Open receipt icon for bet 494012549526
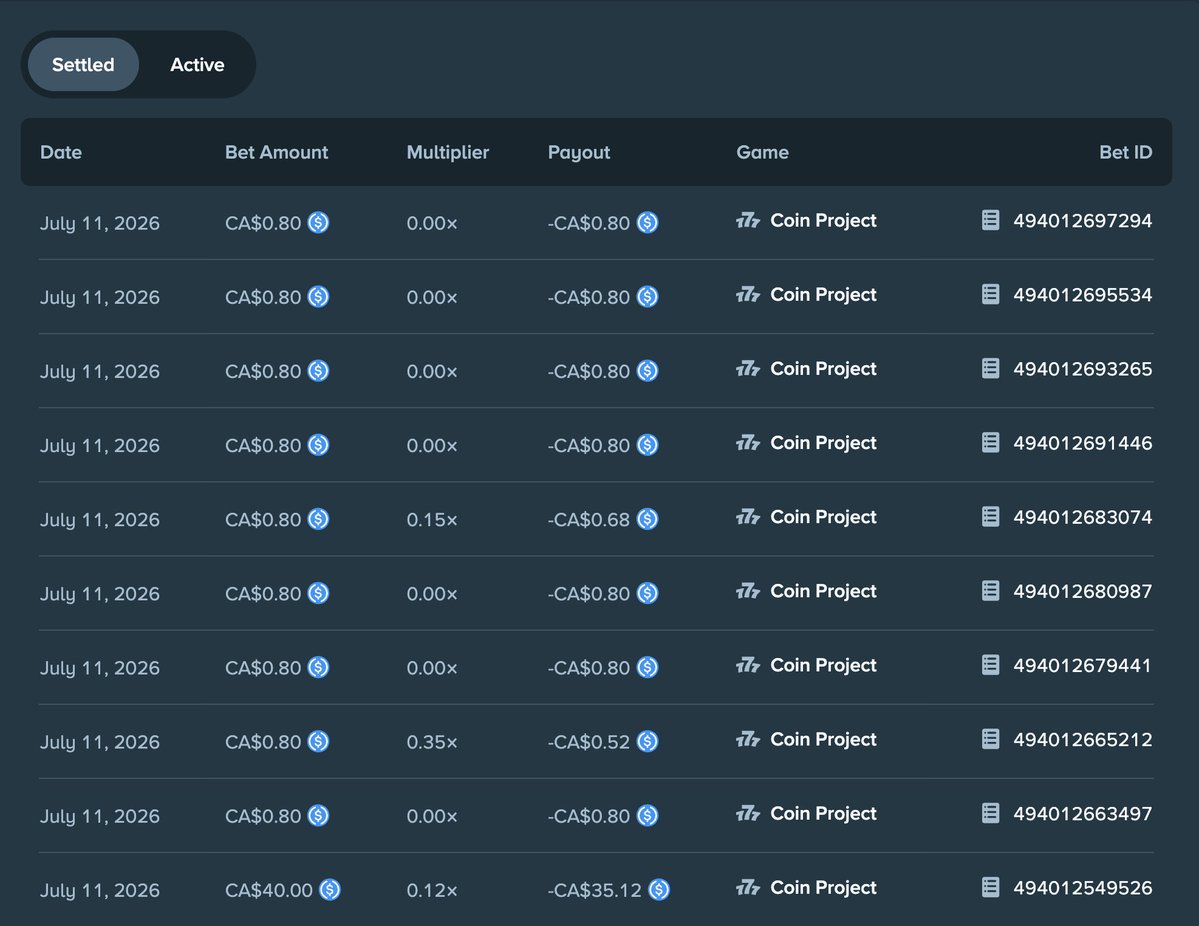Viewport: 1199px width, 926px height. pyautogui.click(x=990, y=888)
